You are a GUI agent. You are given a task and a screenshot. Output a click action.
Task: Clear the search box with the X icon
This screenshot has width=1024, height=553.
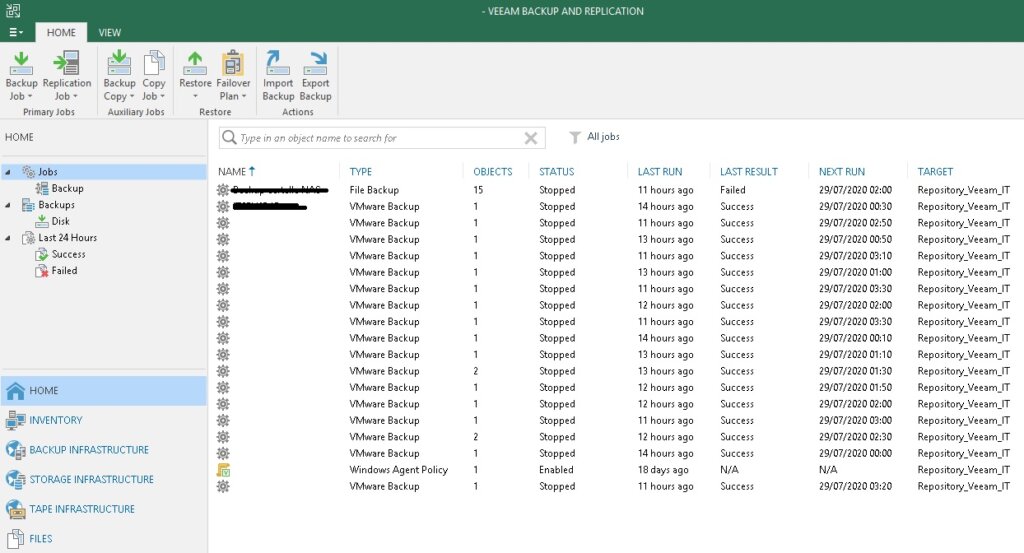pos(530,138)
